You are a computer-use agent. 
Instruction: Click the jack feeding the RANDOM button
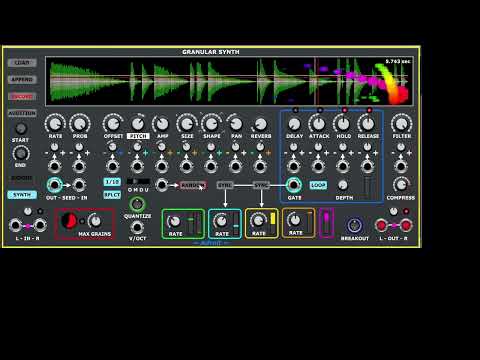click(x=162, y=185)
